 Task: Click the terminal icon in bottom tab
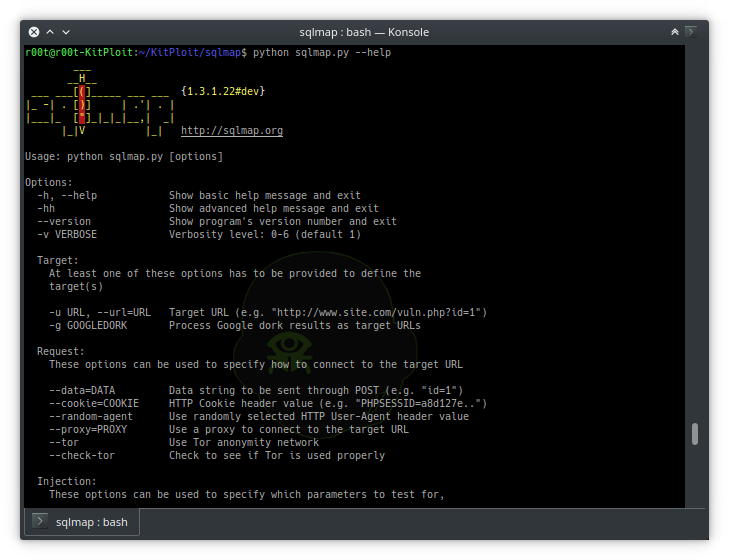(40, 521)
